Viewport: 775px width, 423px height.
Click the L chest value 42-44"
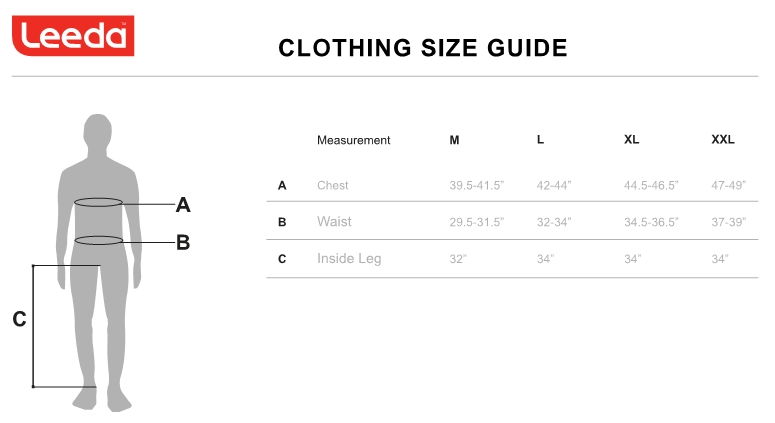click(554, 185)
